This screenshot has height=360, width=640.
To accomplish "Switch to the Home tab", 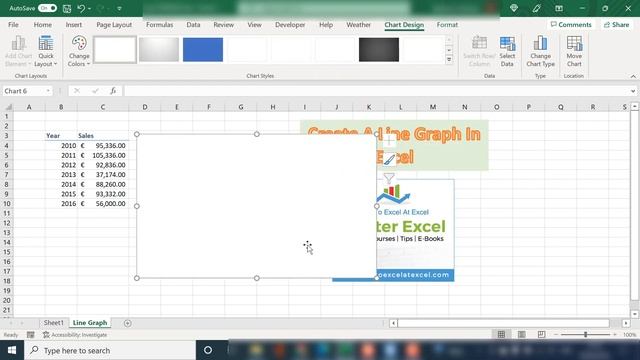I will coord(42,24).
